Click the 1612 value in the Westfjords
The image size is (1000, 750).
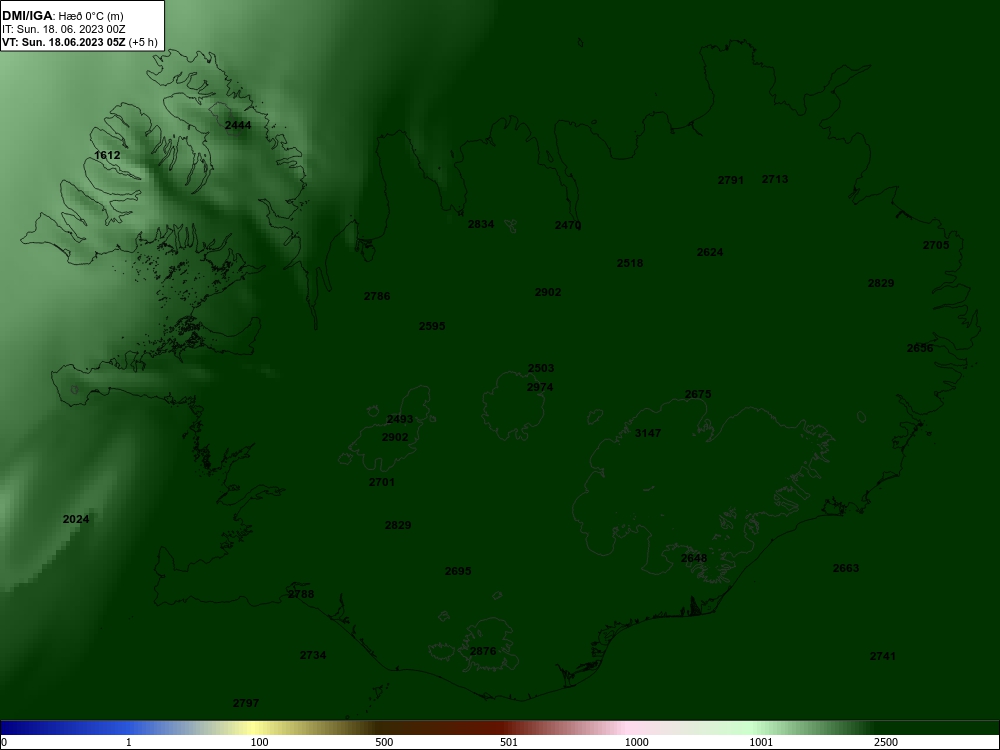point(107,155)
